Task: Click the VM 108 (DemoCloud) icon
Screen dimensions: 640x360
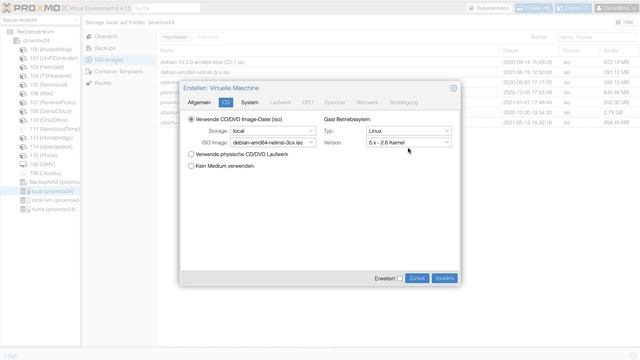Action: [x=23, y=111]
